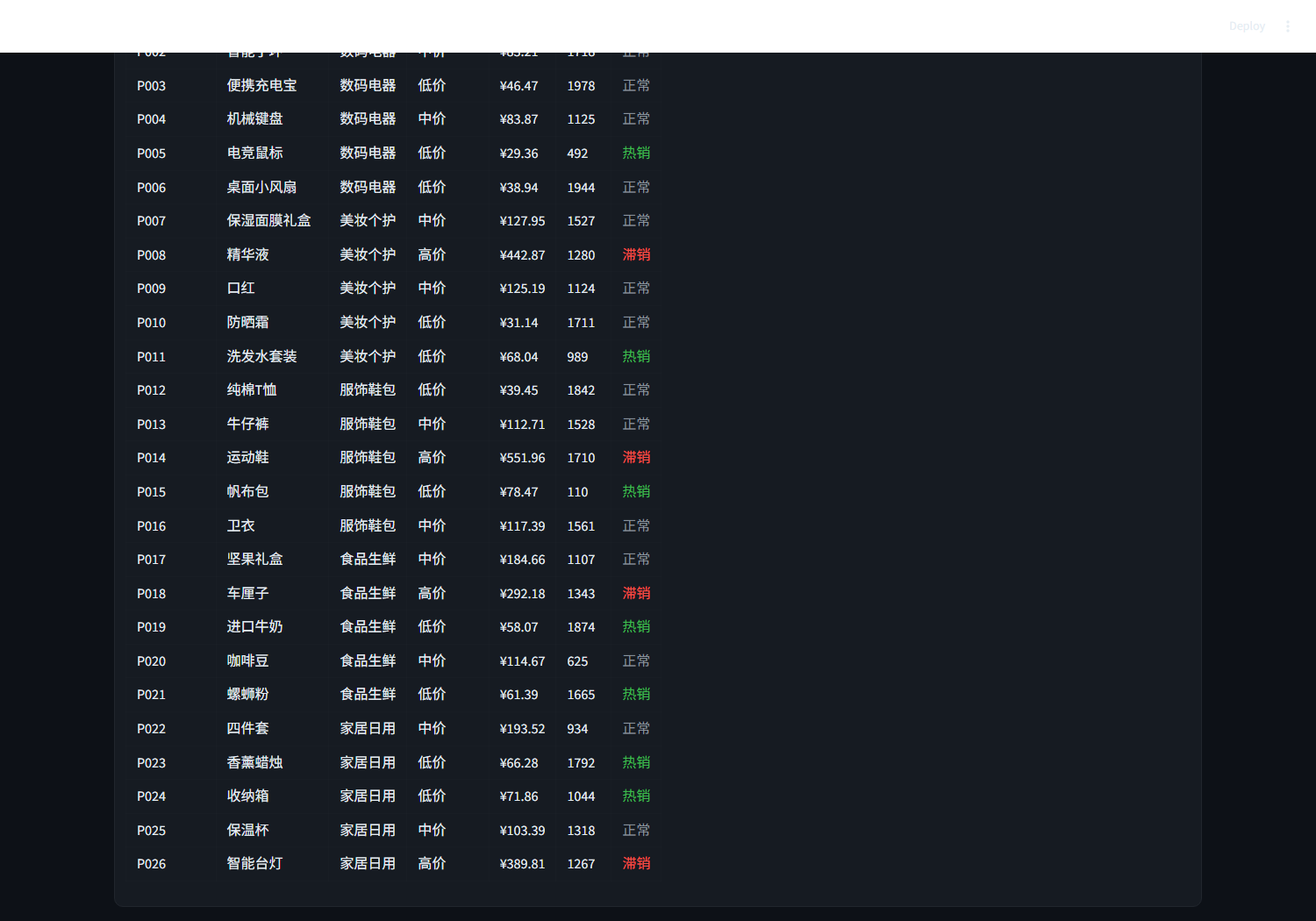
Task: Click stock value 110
Action: pyautogui.click(x=577, y=492)
